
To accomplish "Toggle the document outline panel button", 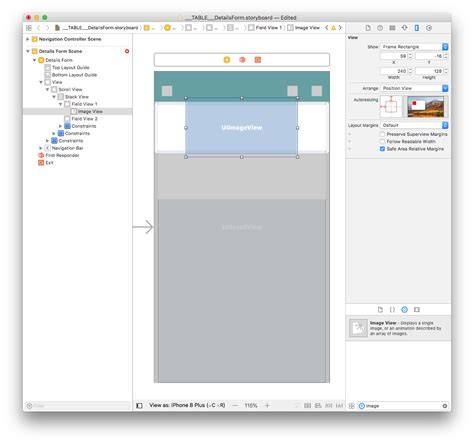I will (x=139, y=406).
